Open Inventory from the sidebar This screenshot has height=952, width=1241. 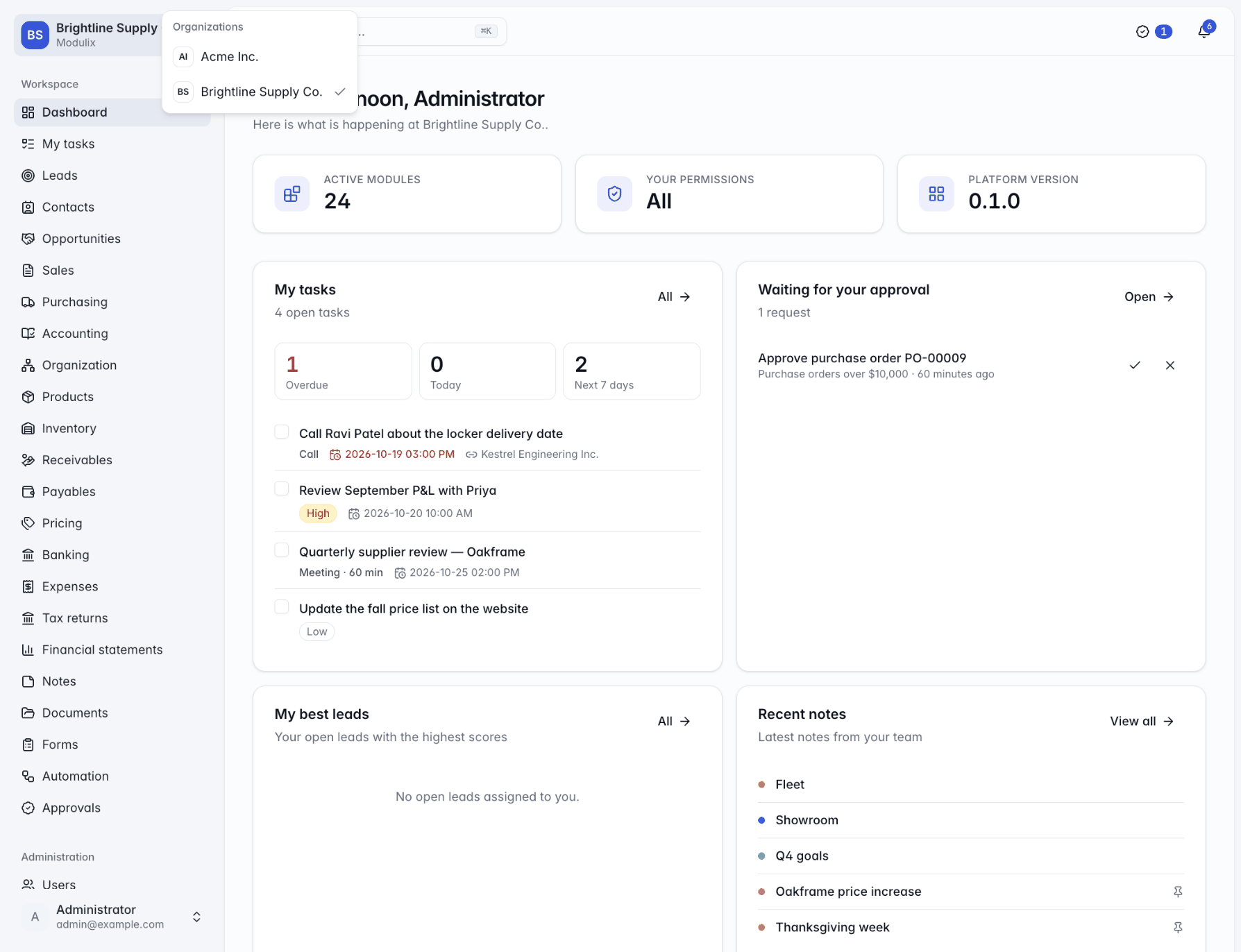(112, 428)
